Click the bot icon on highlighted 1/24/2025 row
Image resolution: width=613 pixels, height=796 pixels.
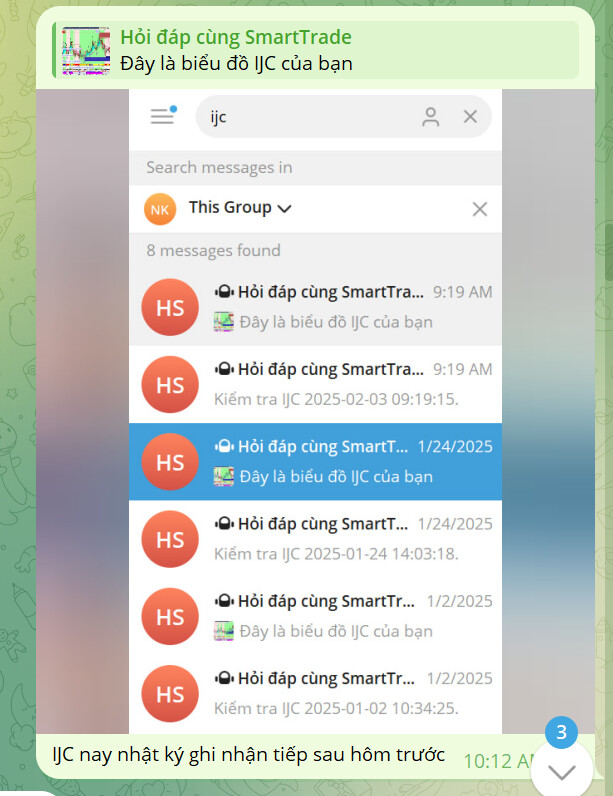[224, 446]
